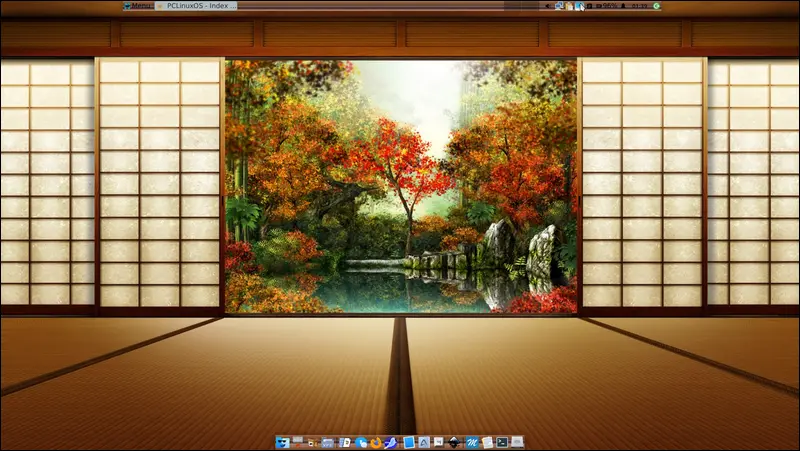Open the blue document dock icon
Image resolution: width=800 pixels, height=451 pixels.
[x=409, y=443]
